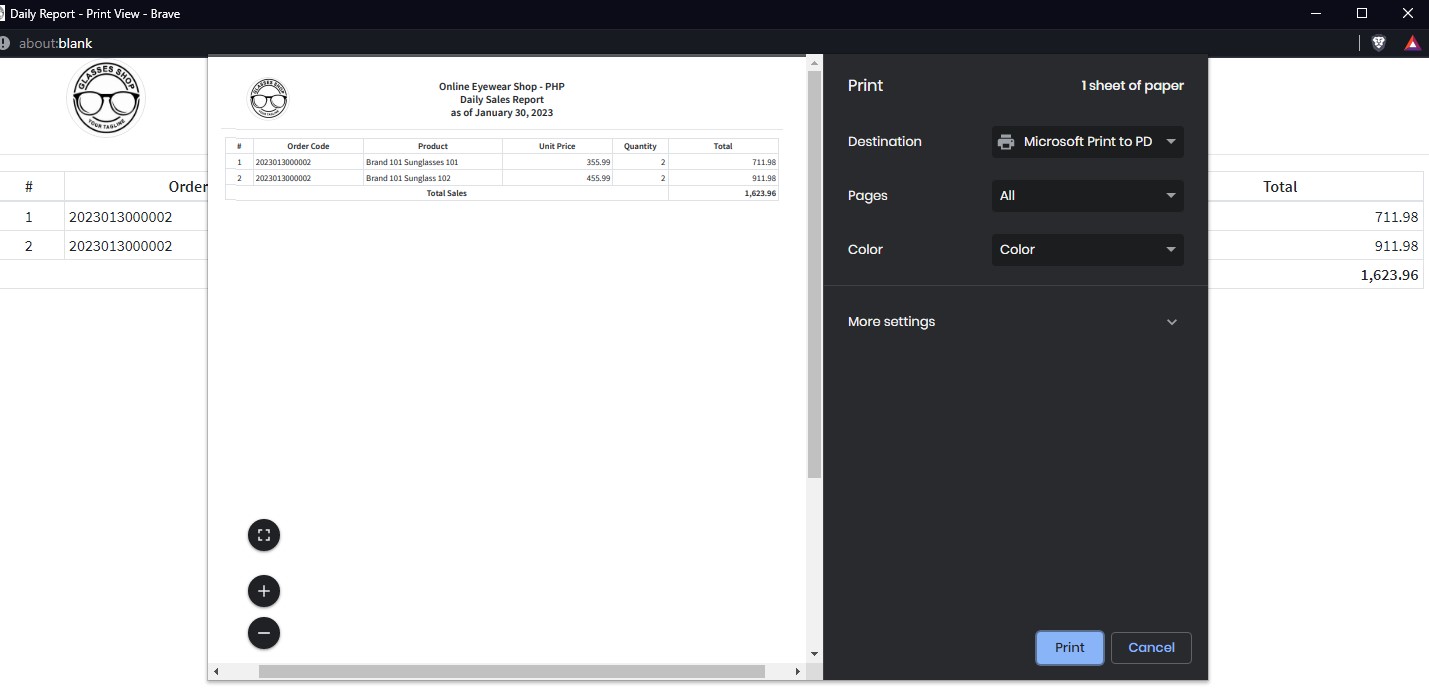Zoom in the print preview
The width and height of the screenshot is (1429, 700).
pyautogui.click(x=264, y=591)
